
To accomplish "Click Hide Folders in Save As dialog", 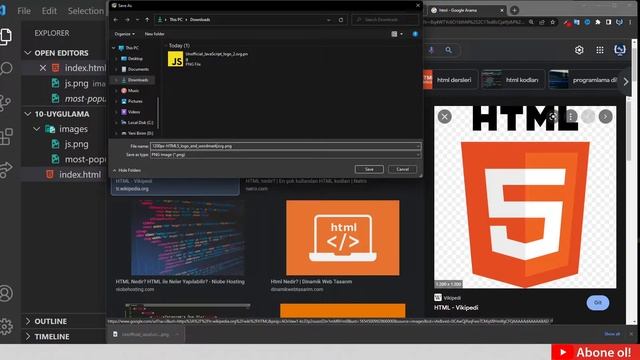I will pyautogui.click(x=127, y=170).
